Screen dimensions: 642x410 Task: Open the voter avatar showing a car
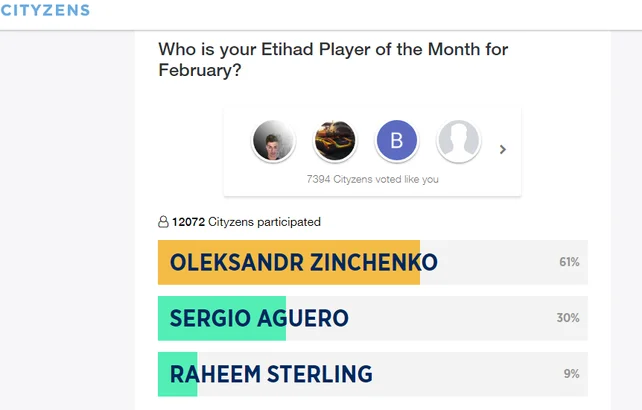[x=334, y=142]
